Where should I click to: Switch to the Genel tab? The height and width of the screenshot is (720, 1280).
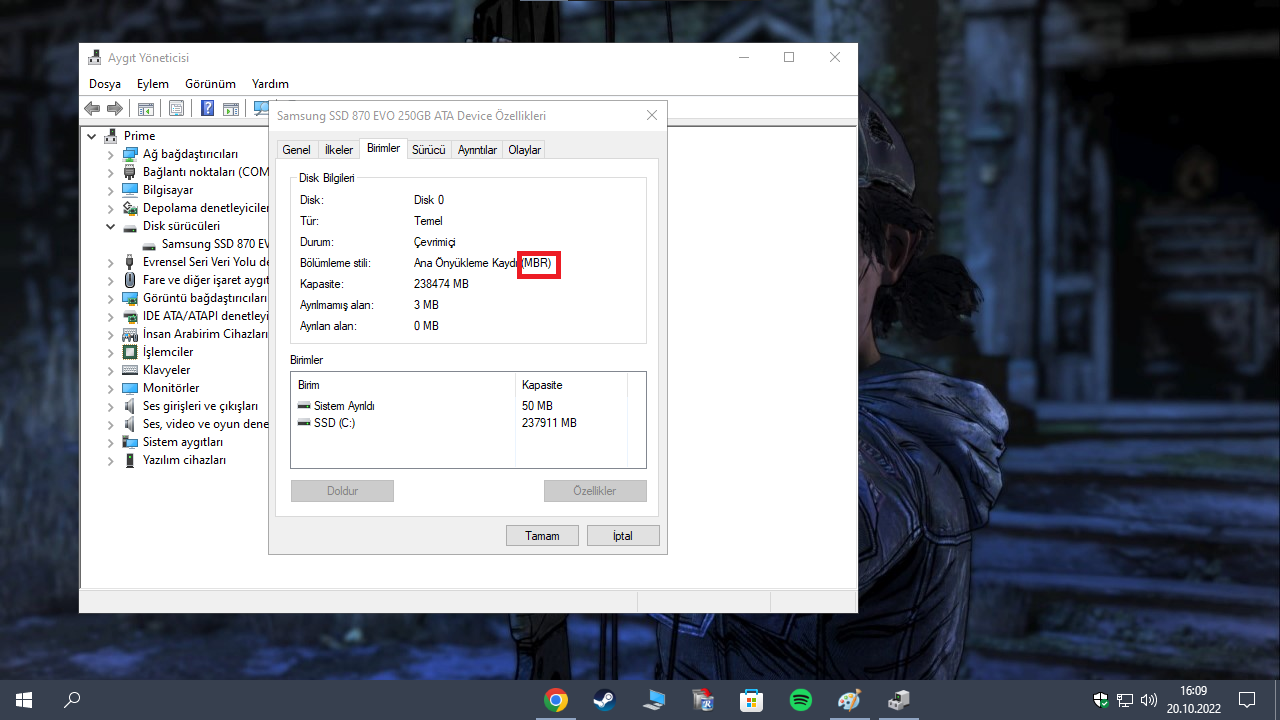click(296, 150)
